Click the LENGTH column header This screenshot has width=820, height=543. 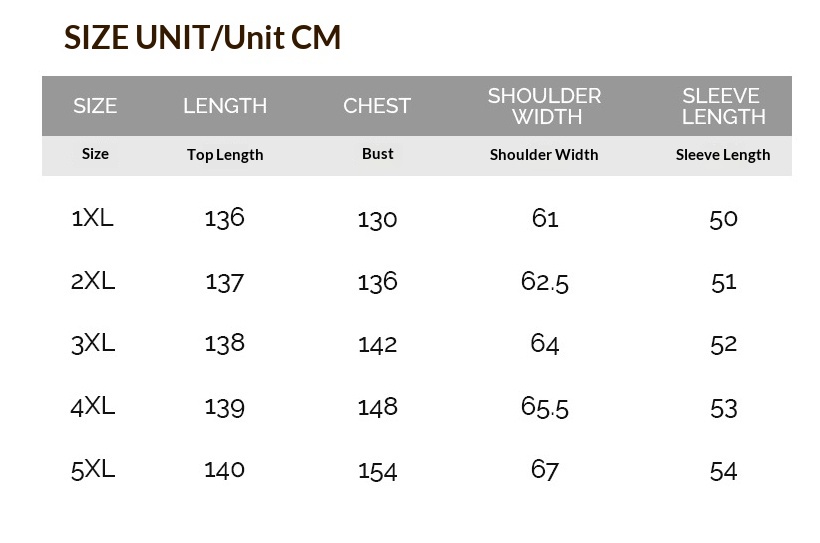click(225, 106)
